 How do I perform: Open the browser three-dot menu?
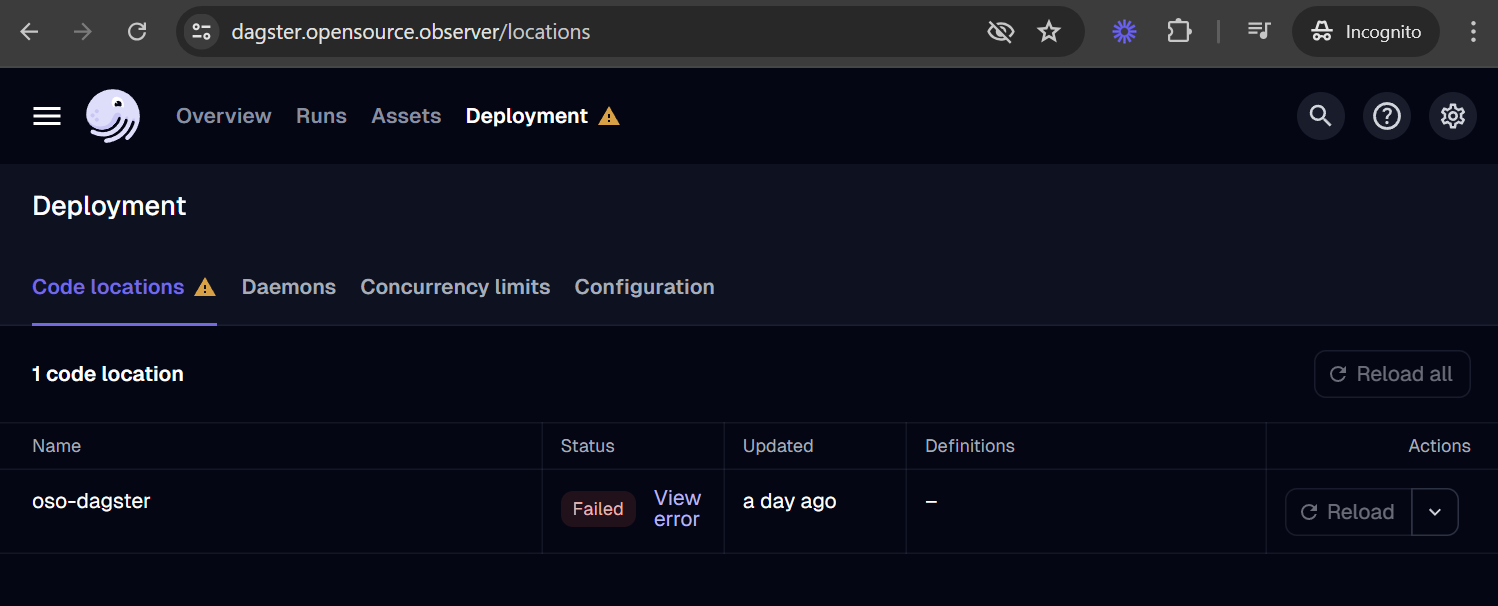1474,31
